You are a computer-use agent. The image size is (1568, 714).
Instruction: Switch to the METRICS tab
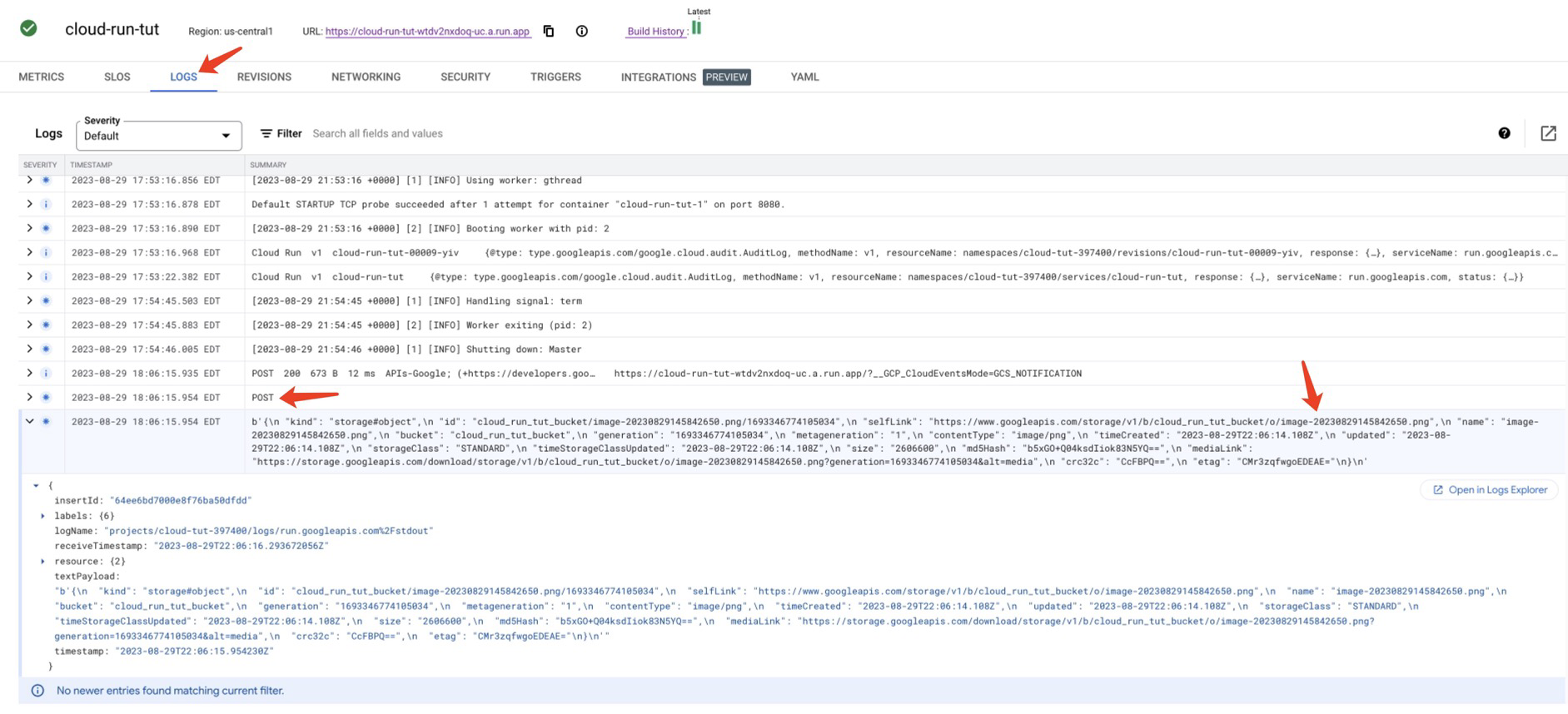pyautogui.click(x=42, y=77)
